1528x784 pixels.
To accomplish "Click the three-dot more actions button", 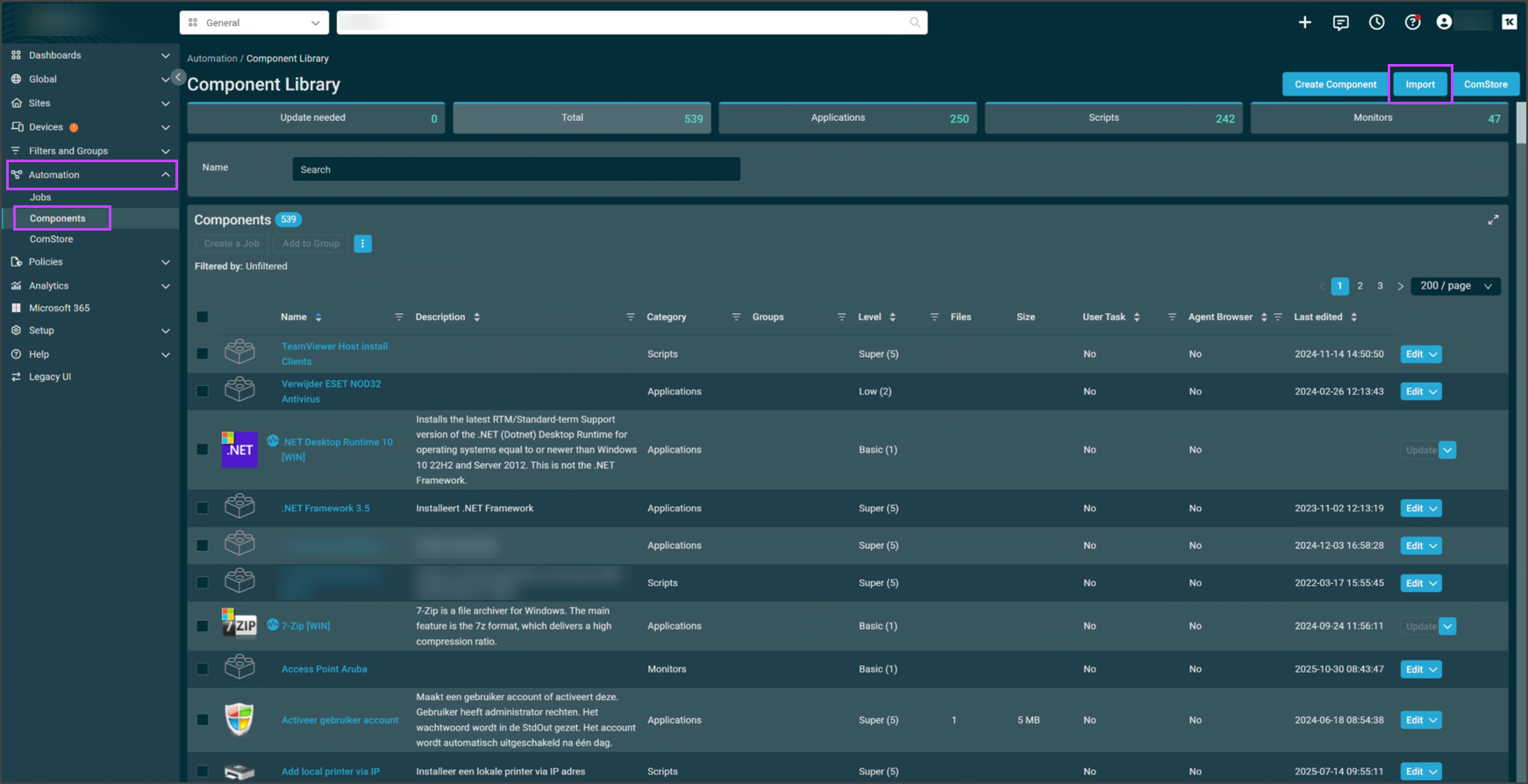I will [x=362, y=244].
